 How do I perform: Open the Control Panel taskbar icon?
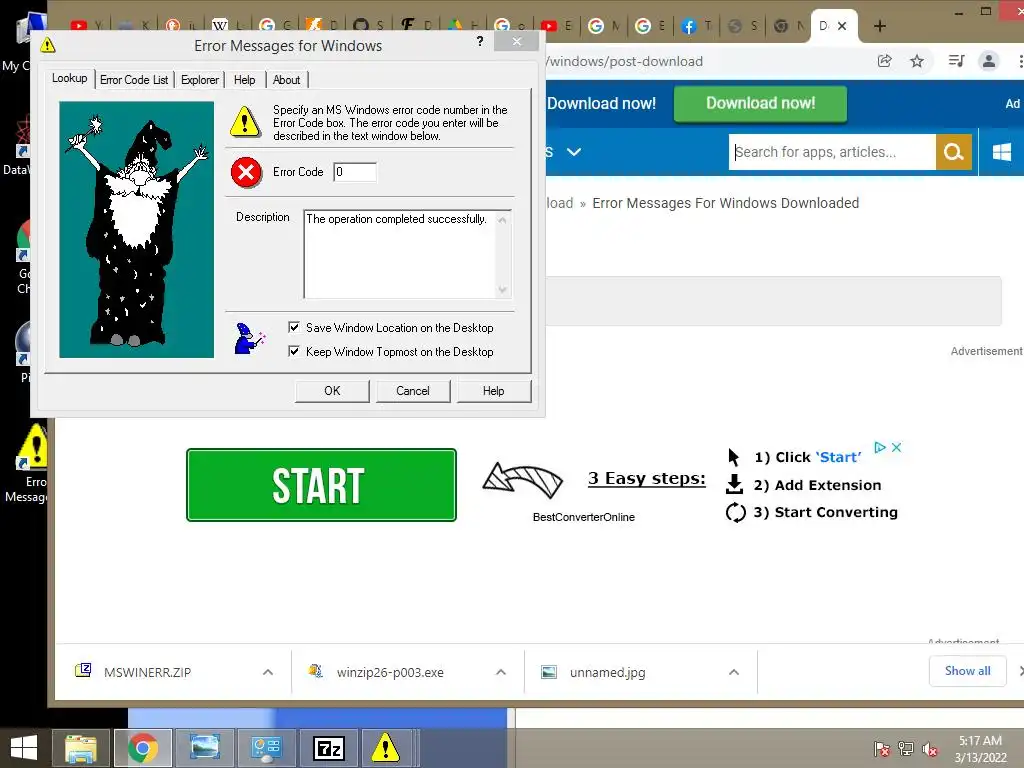266,748
